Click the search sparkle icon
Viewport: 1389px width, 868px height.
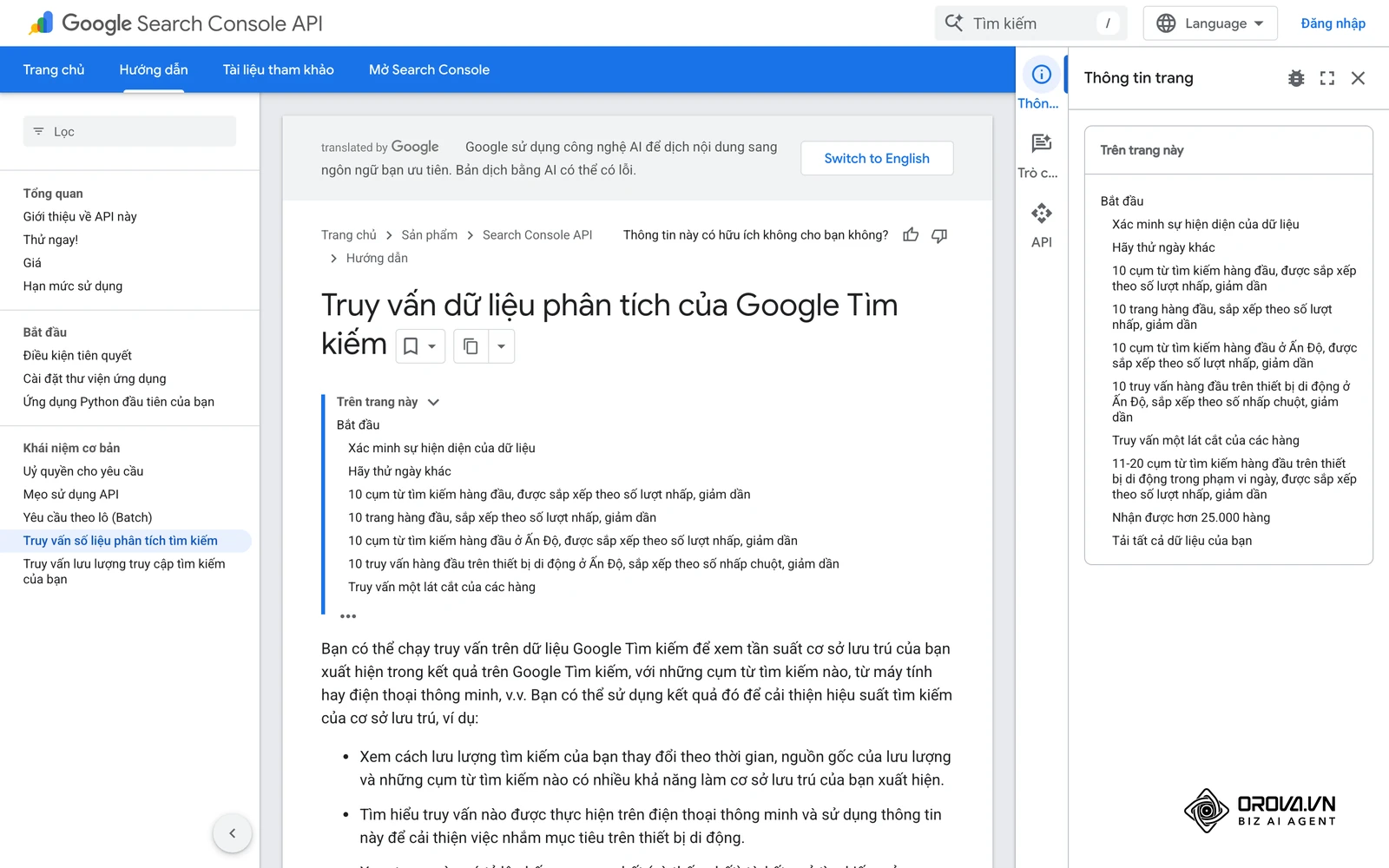point(954,23)
